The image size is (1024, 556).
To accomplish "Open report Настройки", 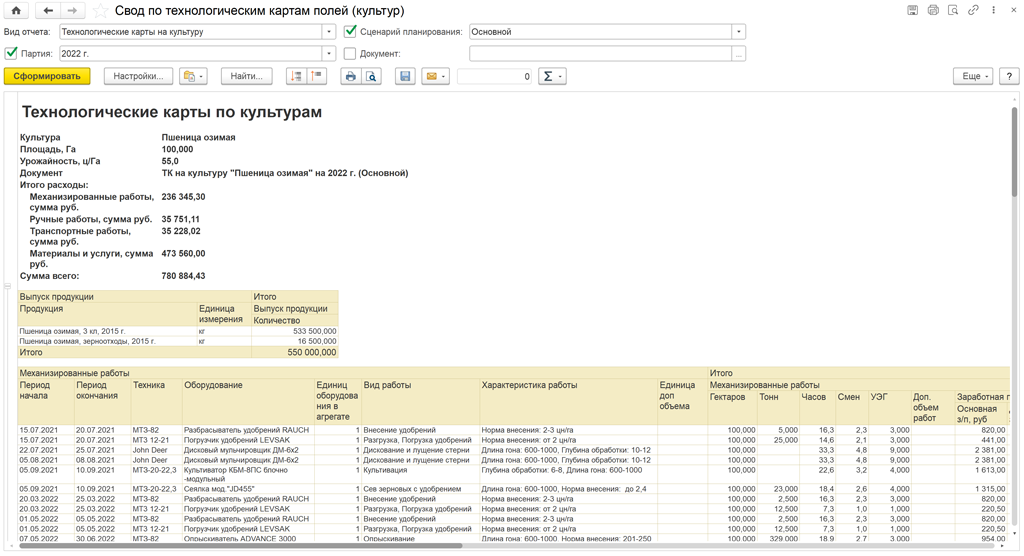I will [138, 76].
